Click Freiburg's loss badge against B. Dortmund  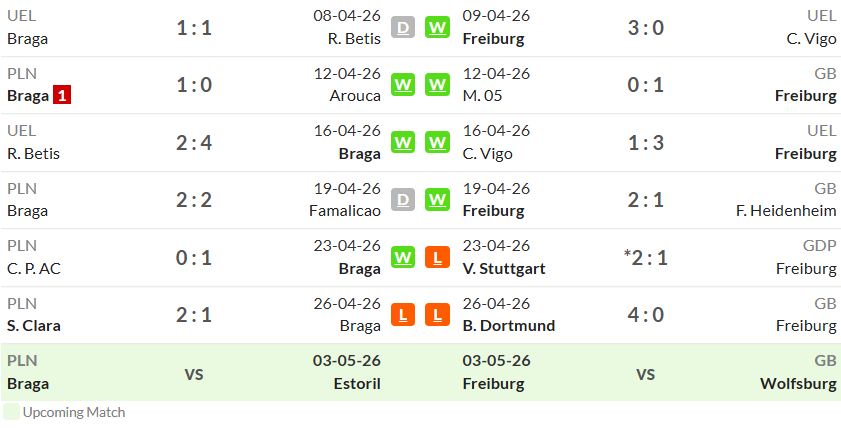tap(437, 315)
